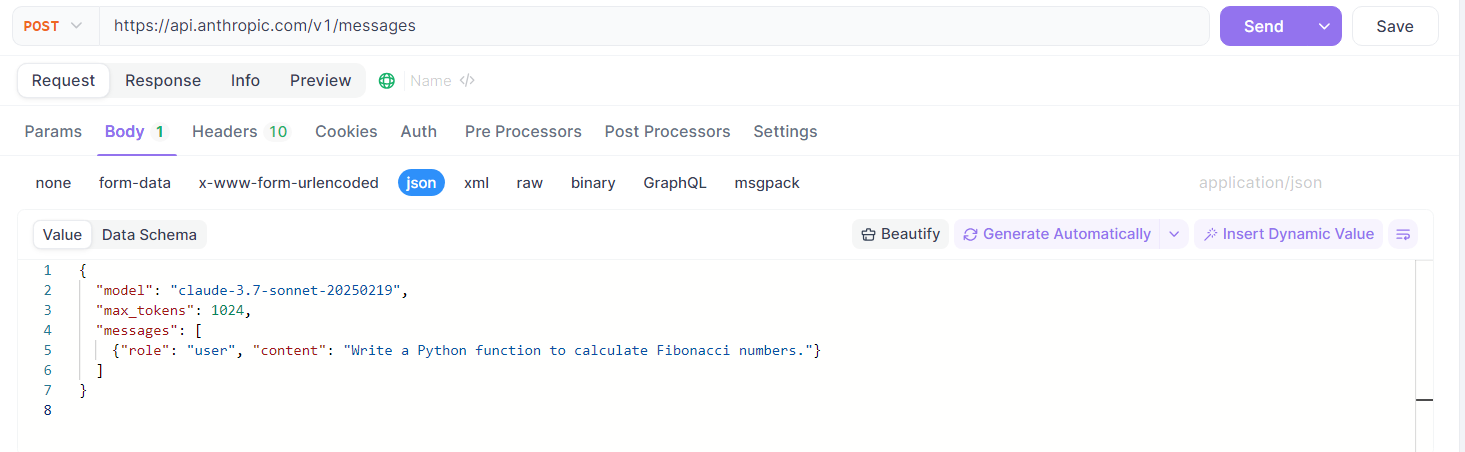Open the POST method dropdown
This screenshot has width=1465, height=452.
[55, 26]
